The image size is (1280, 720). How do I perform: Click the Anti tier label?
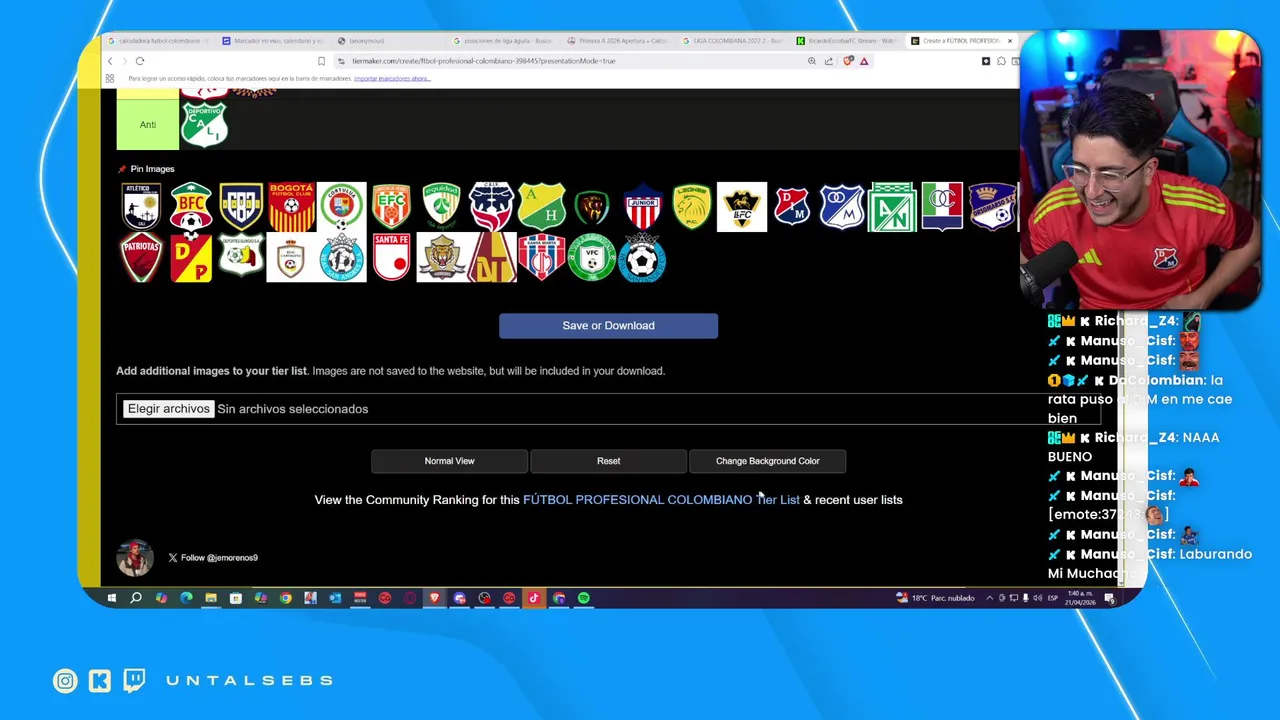coord(148,124)
